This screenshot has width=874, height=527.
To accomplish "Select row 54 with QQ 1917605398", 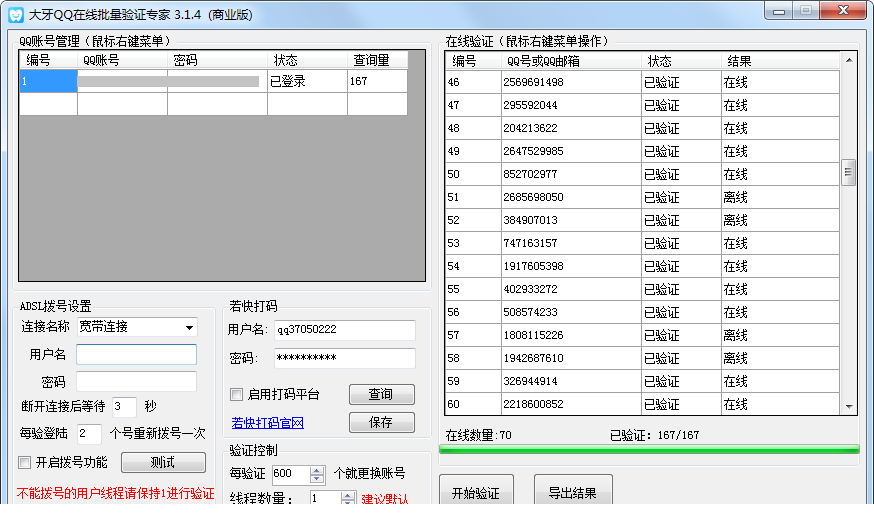I will pyautogui.click(x=643, y=267).
